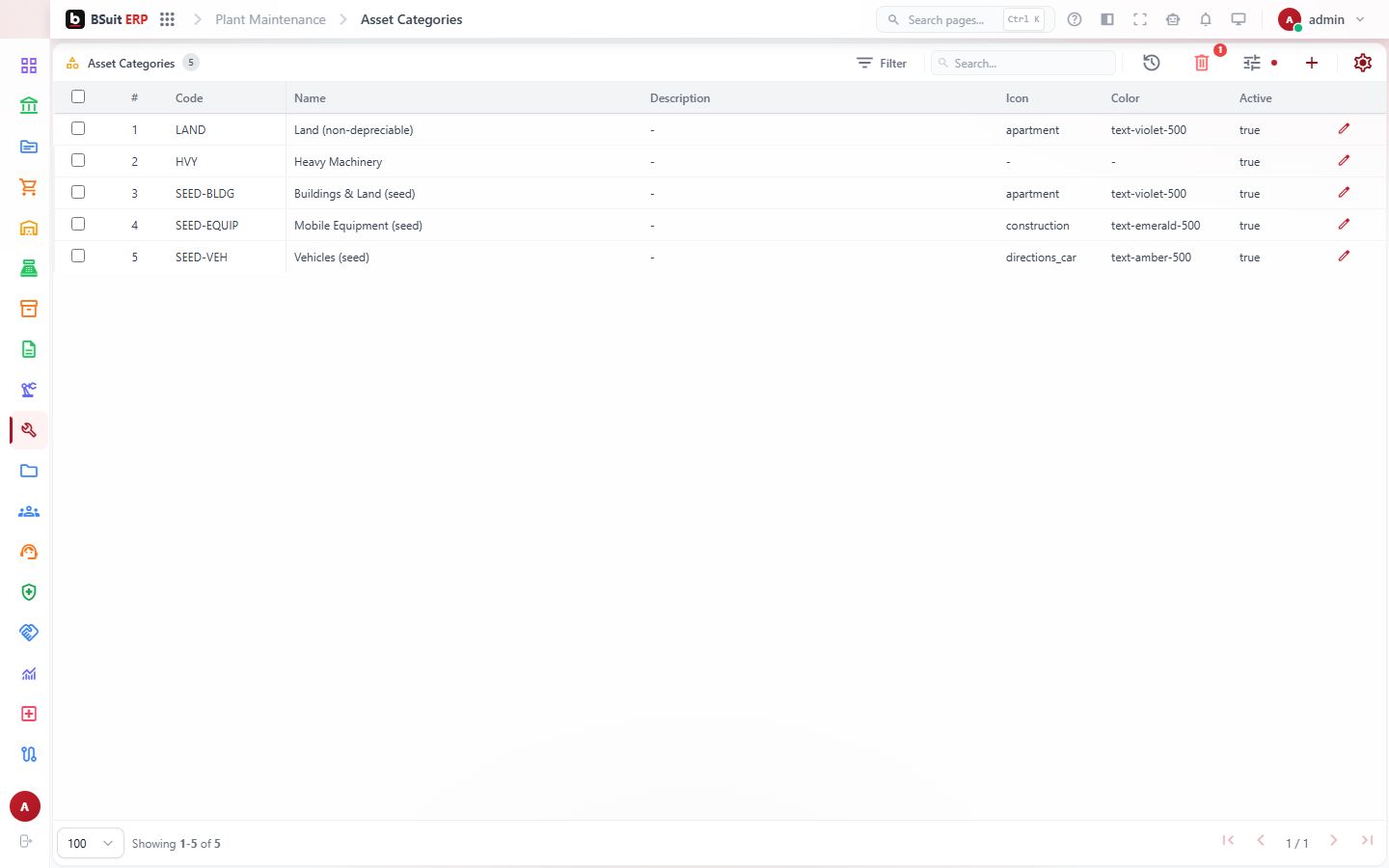The image size is (1389, 868).
Task: Open the help question mark icon
Action: [x=1075, y=19]
